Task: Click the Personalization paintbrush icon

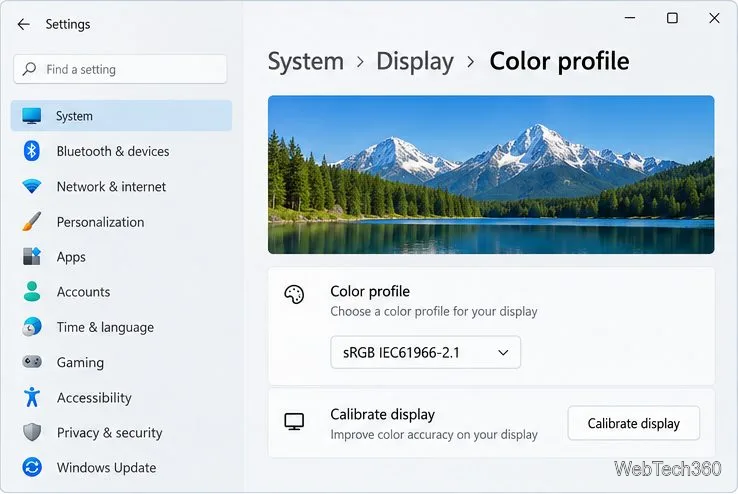Action: click(x=32, y=222)
